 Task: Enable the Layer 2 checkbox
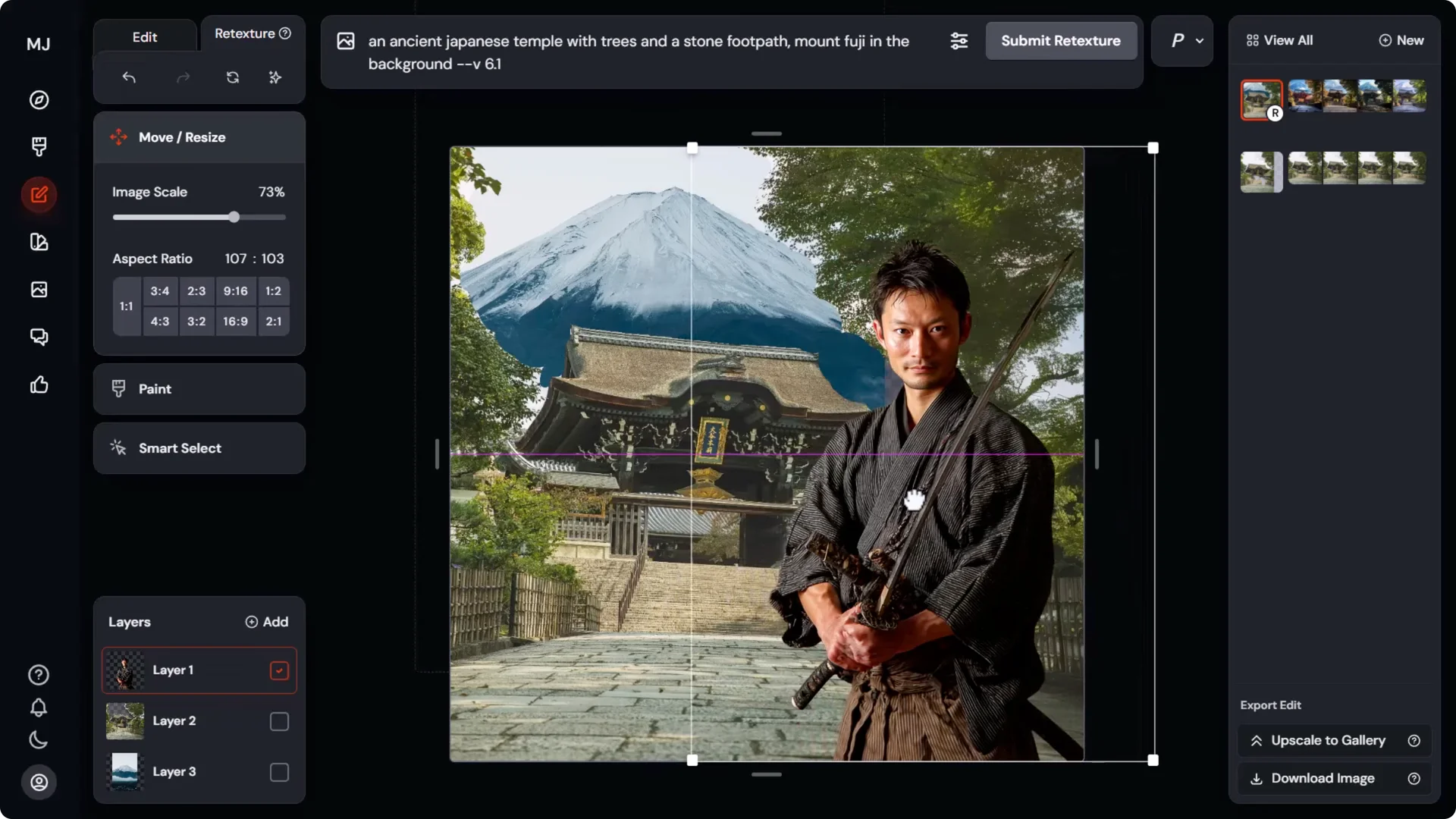point(279,721)
